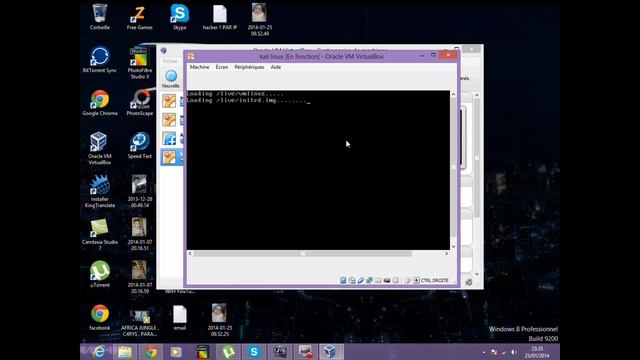640x360 pixels.
Task: Click taskbar clock showing 23:35
Action: [x=537, y=352]
